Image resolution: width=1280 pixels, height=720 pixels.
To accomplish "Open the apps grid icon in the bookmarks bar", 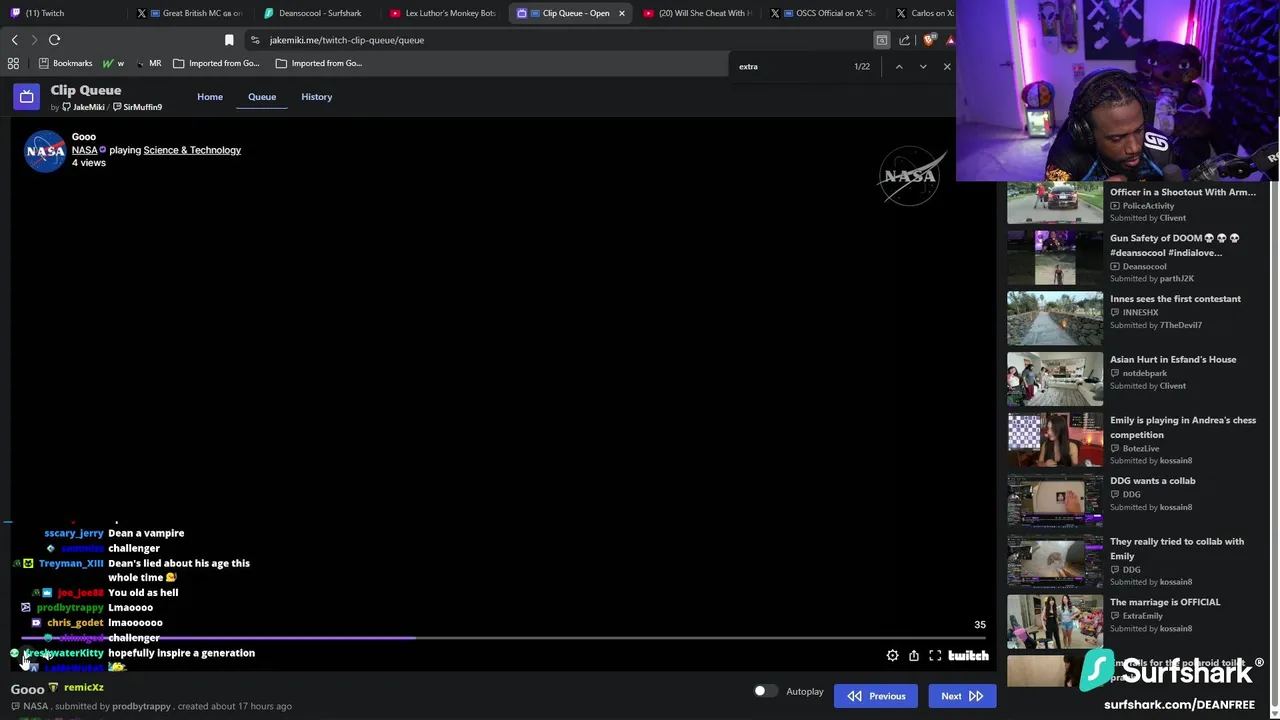I will pyautogui.click(x=13, y=63).
